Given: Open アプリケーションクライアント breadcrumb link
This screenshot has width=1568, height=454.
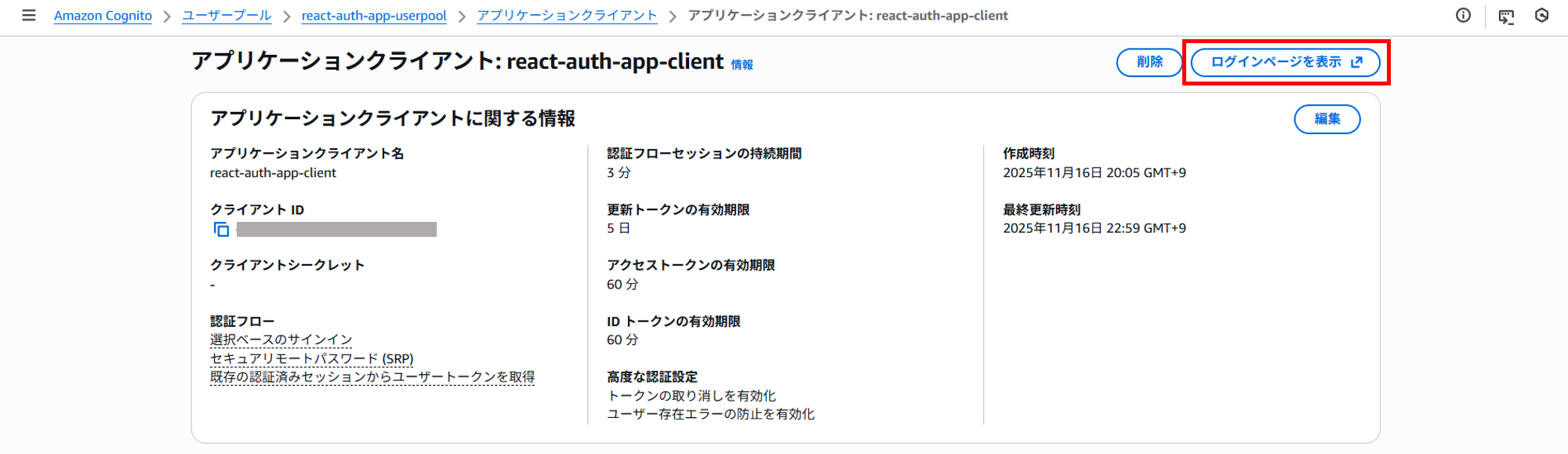Looking at the screenshot, I should click(x=567, y=16).
